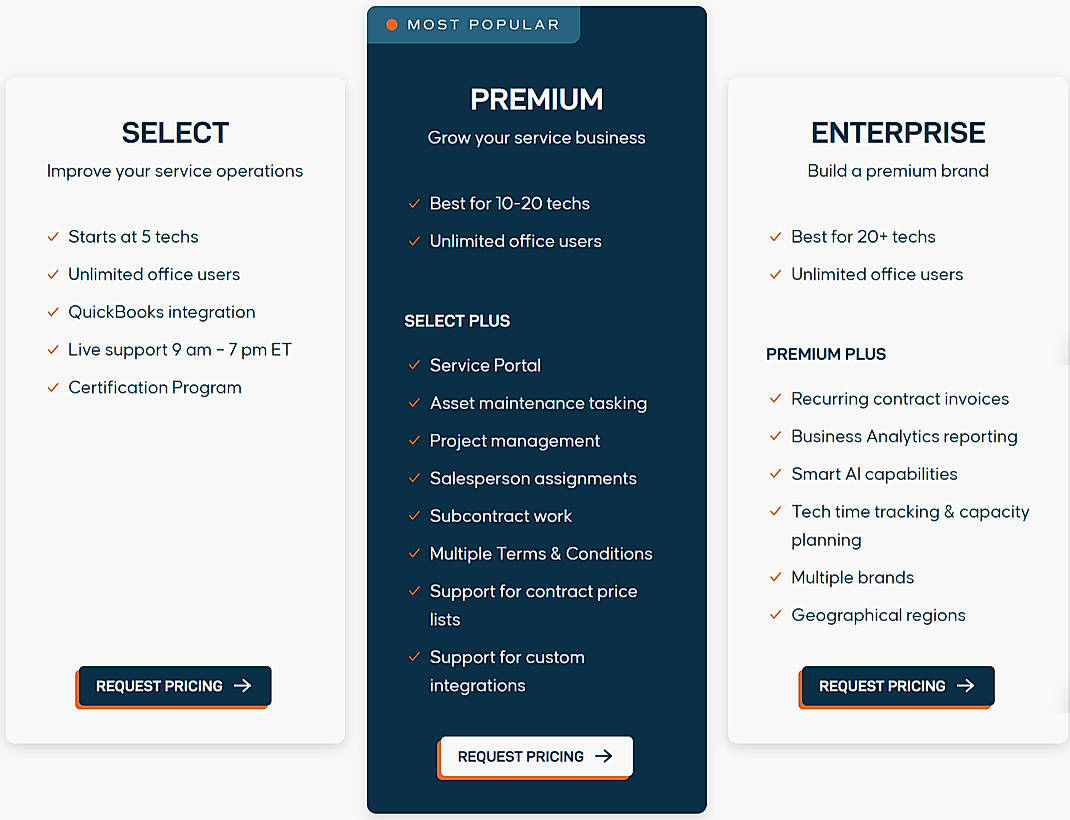Click Request Pricing on the Premium card
This screenshot has height=820, width=1070.
[534, 757]
